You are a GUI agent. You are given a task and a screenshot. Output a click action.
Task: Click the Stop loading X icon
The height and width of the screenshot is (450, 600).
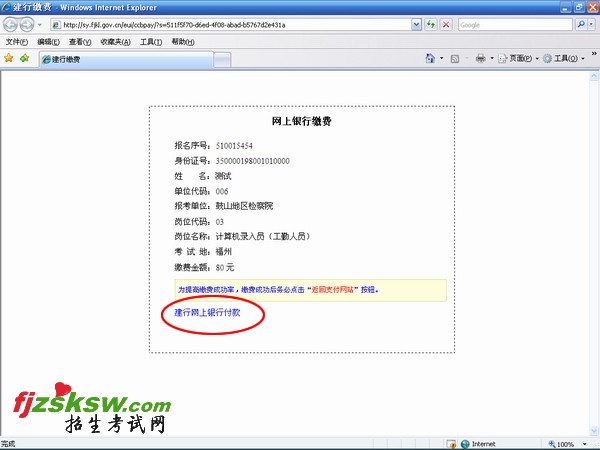click(445, 25)
